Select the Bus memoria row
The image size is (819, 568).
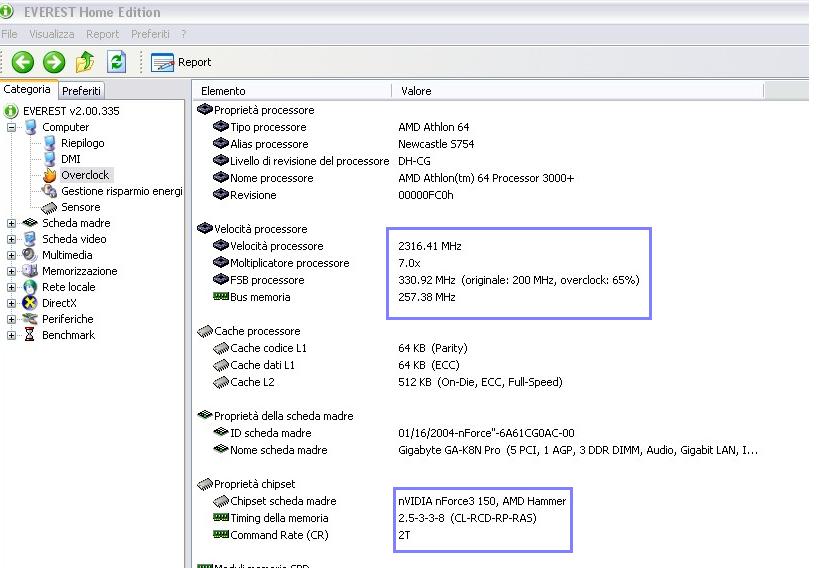click(x=334, y=297)
